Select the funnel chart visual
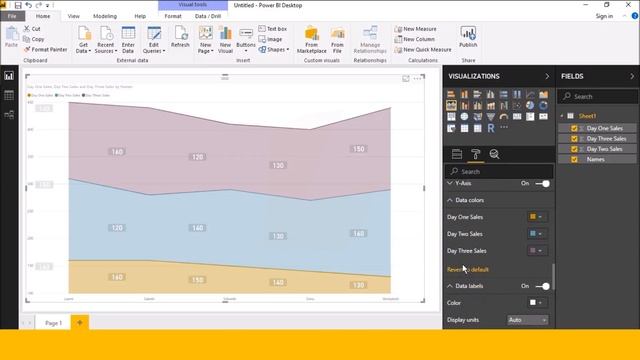This screenshot has height=360, width=640. [491, 117]
